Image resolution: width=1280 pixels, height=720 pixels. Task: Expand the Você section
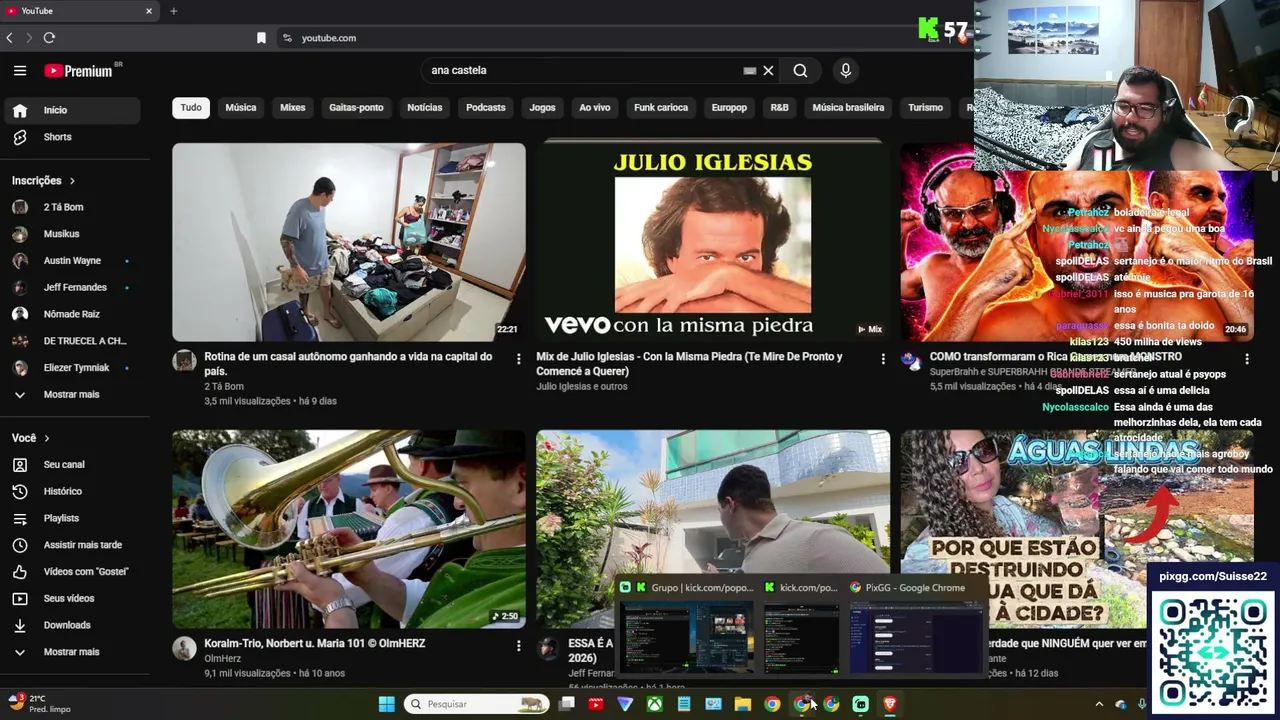tap(31, 438)
